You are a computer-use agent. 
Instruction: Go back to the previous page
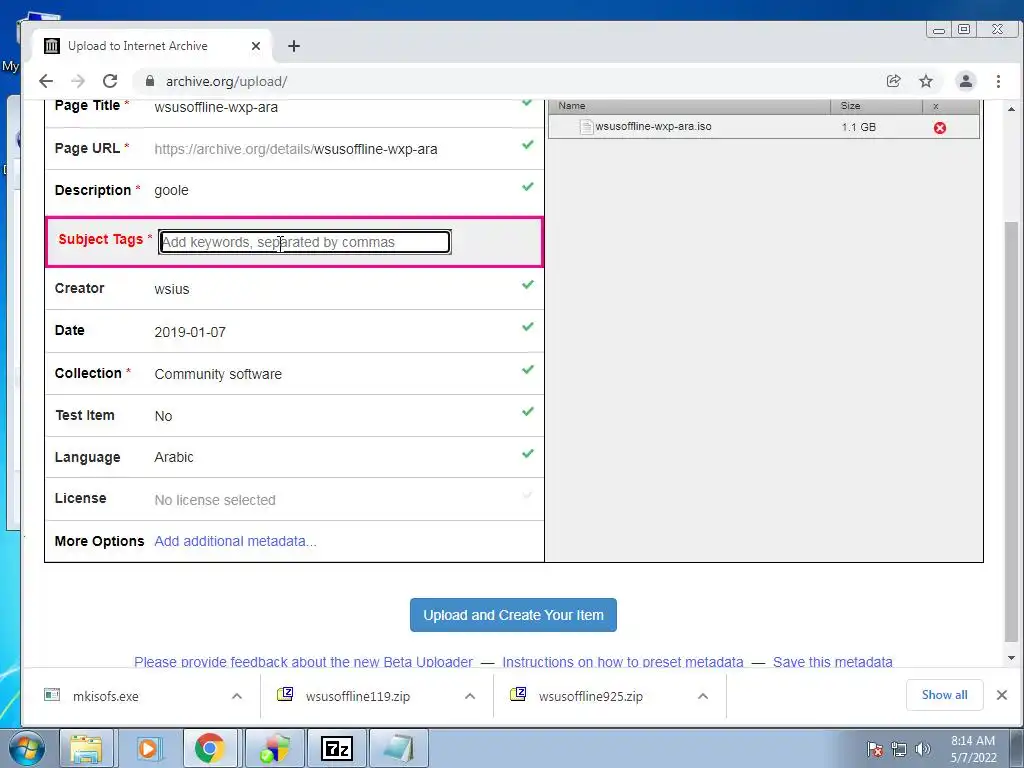coord(46,81)
